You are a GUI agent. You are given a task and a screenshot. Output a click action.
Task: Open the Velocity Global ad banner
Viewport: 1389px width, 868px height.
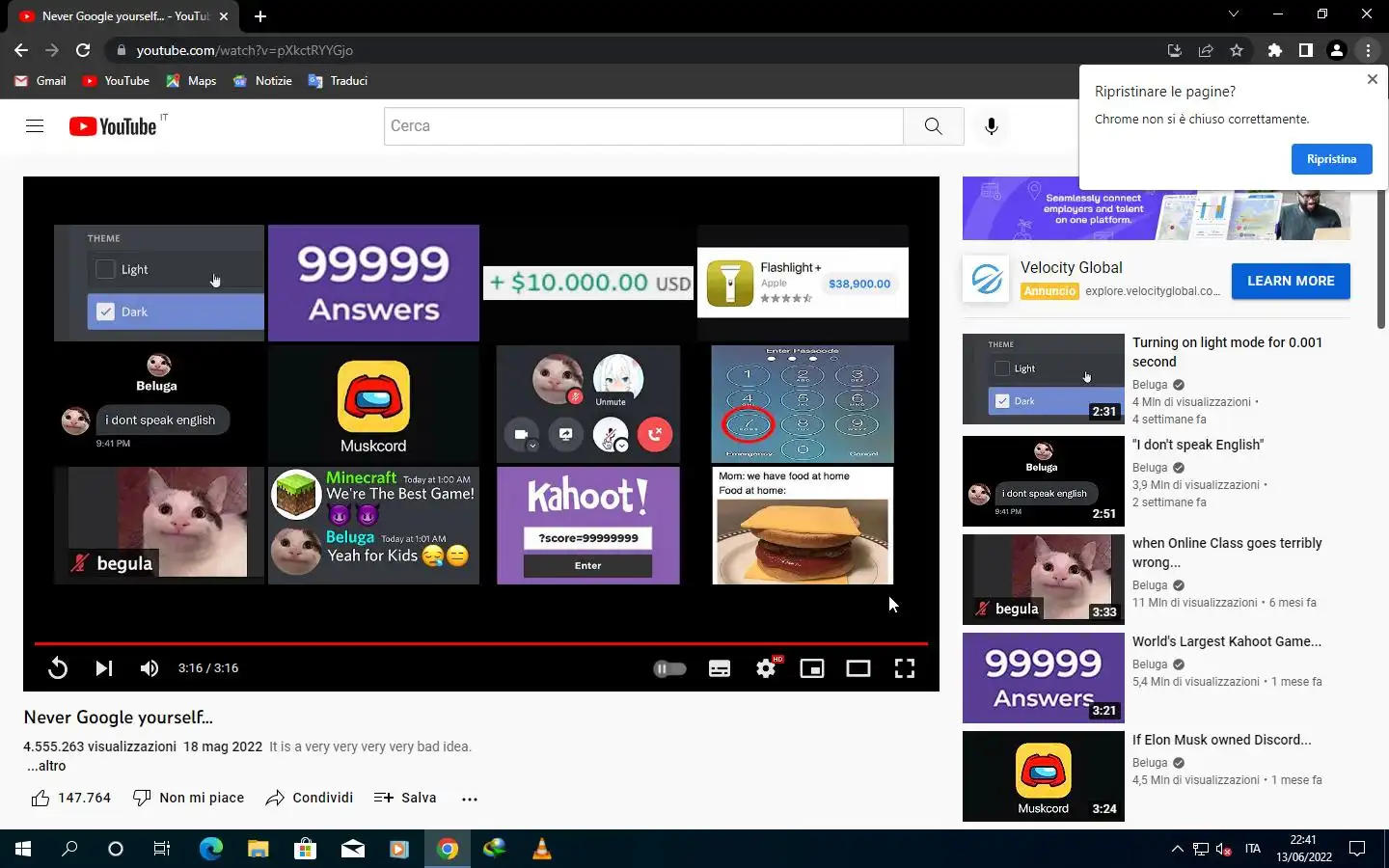(1156, 208)
